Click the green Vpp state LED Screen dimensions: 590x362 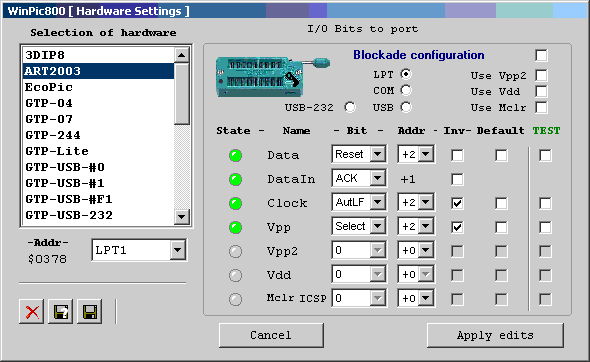click(236, 227)
